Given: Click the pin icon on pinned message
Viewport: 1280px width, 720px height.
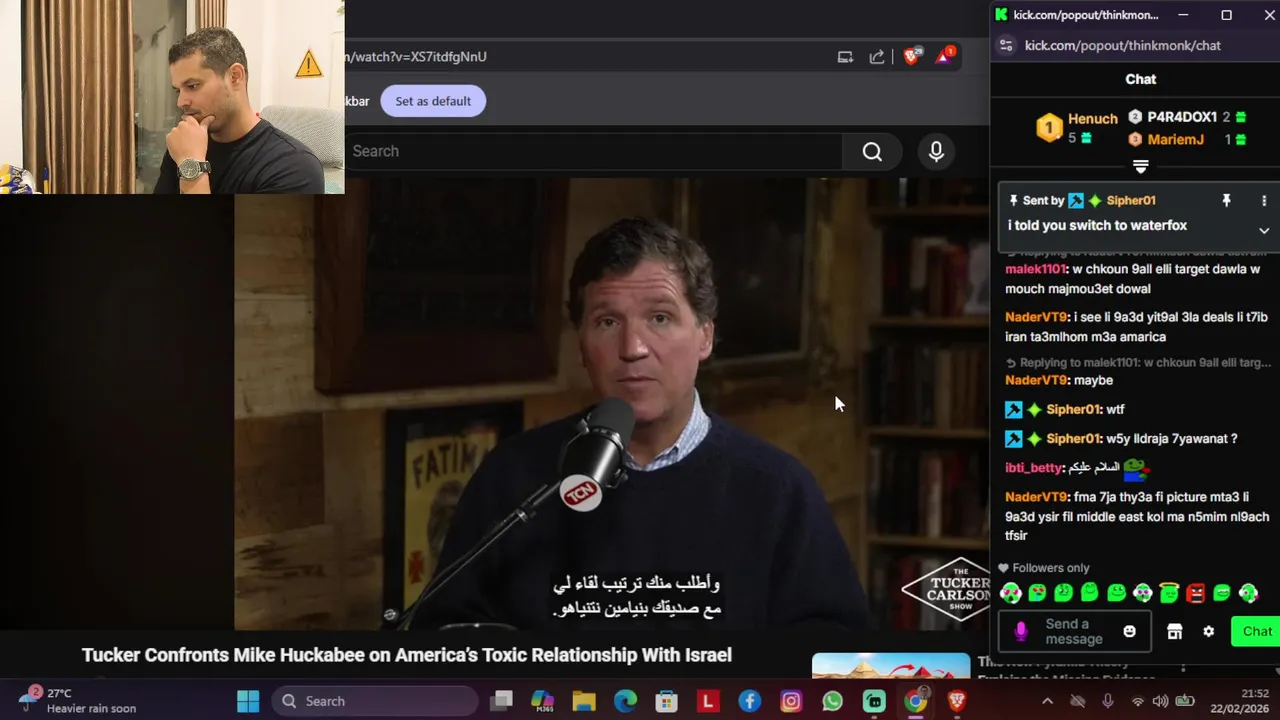Looking at the screenshot, I should tap(1226, 200).
